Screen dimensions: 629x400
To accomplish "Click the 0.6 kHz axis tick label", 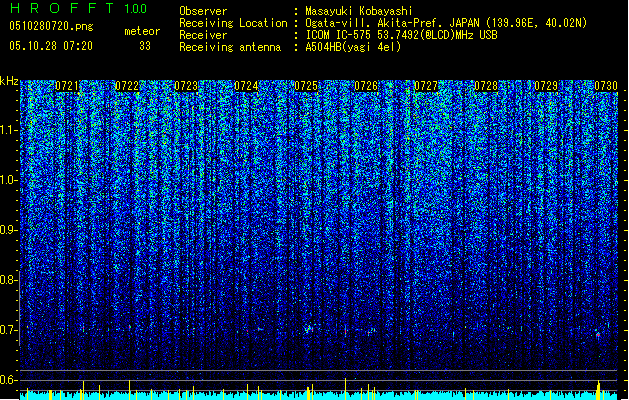I will click(9, 380).
